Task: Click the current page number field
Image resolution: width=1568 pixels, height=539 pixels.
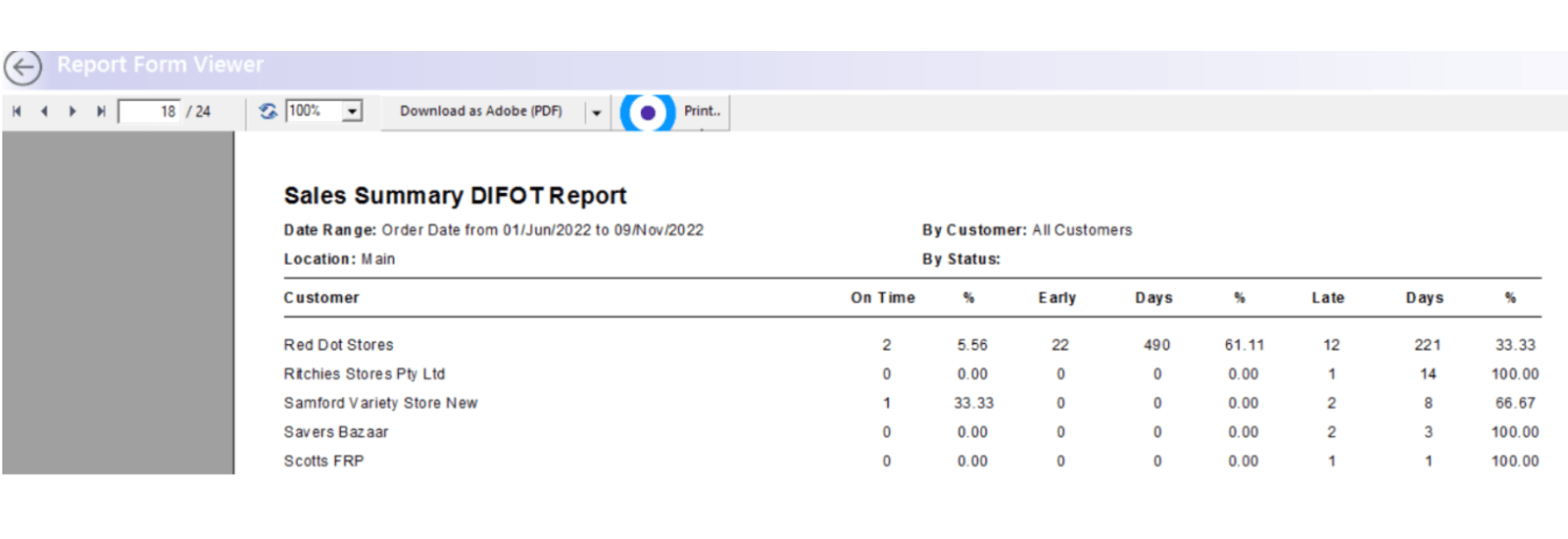Action: click(149, 112)
